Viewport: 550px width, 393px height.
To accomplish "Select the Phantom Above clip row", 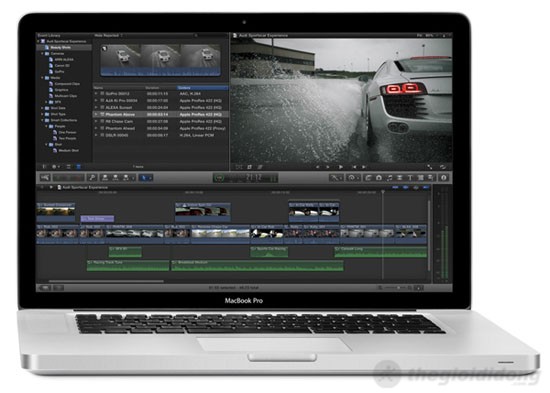I will tap(161, 114).
